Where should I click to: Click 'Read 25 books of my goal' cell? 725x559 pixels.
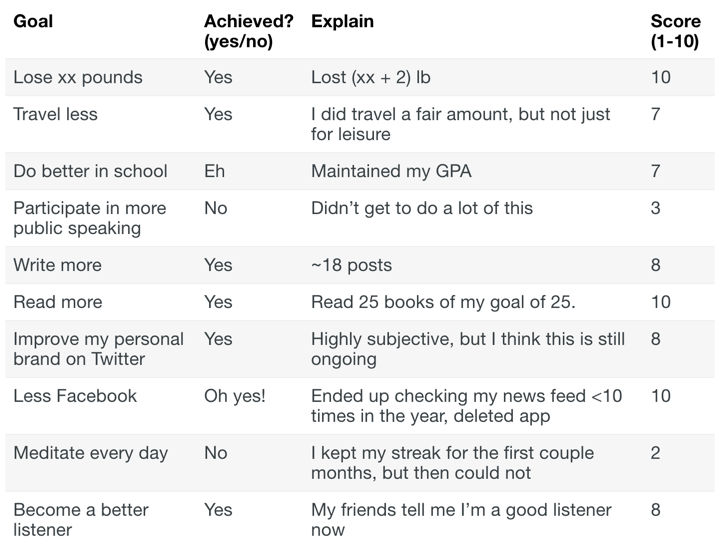[x=441, y=302]
